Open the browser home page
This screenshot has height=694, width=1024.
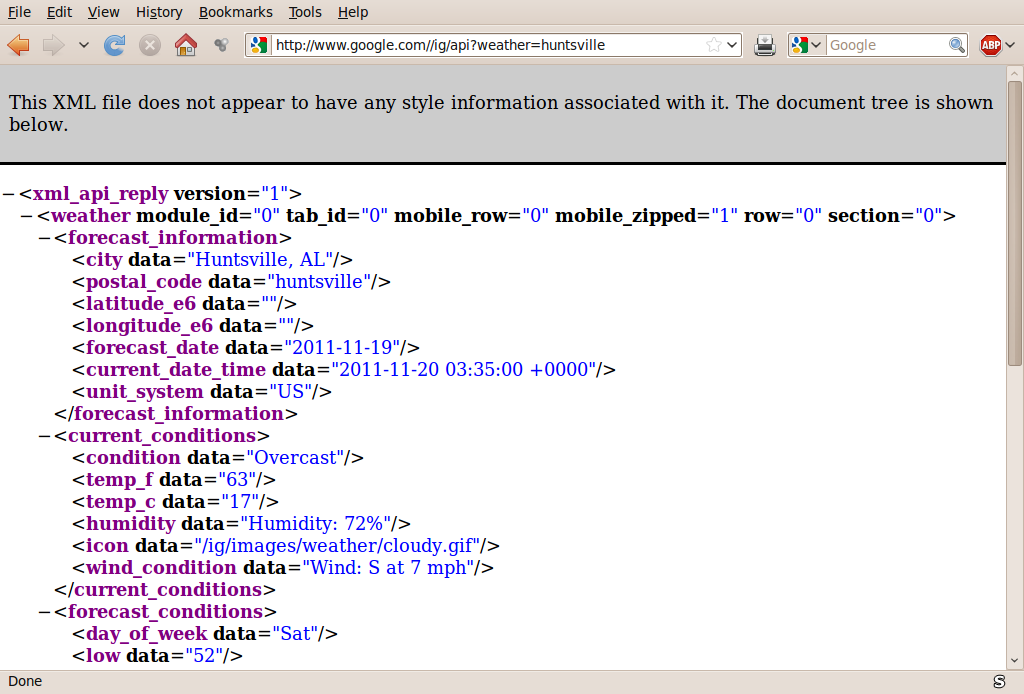(187, 44)
